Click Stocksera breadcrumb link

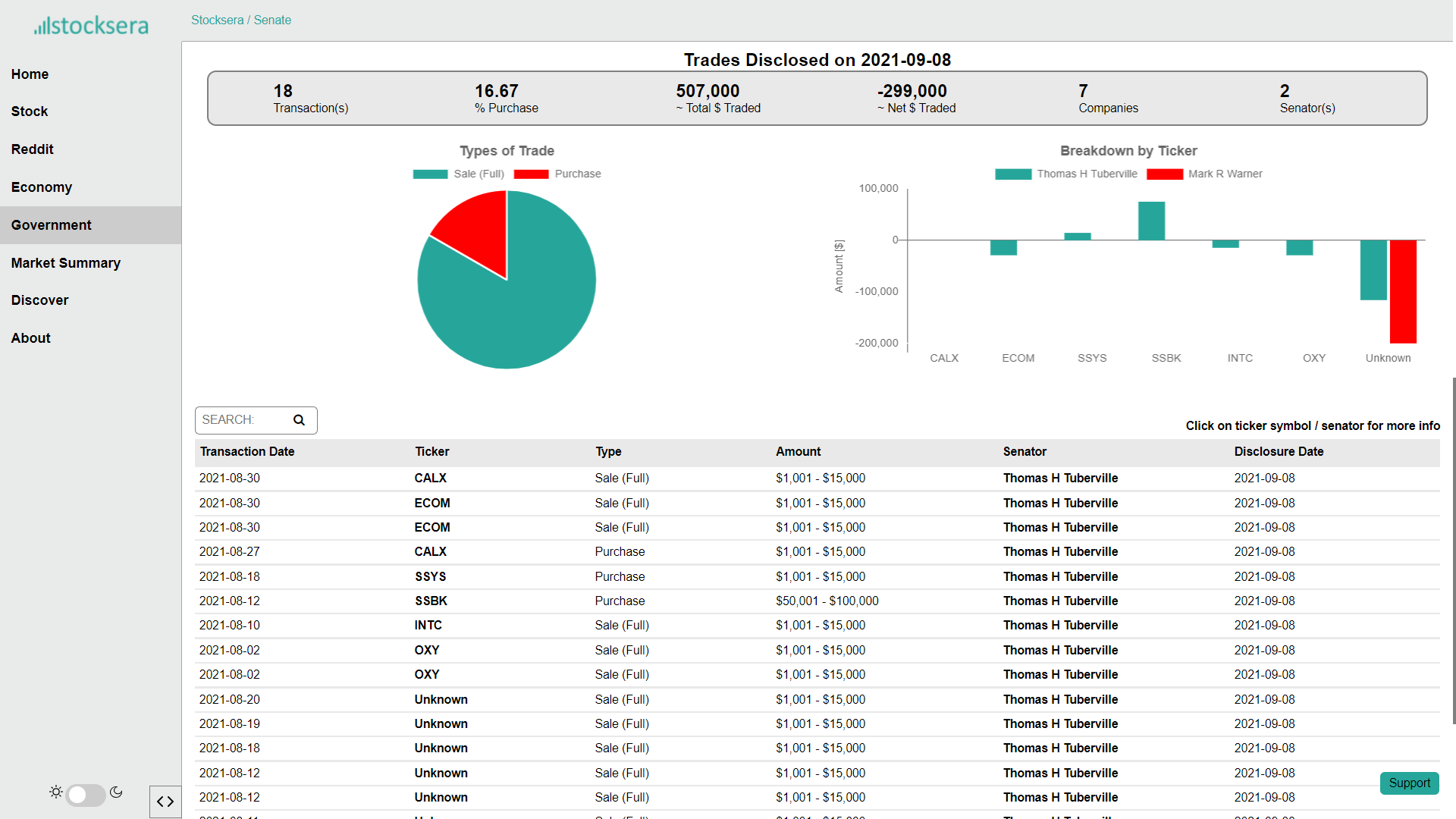pyautogui.click(x=217, y=20)
